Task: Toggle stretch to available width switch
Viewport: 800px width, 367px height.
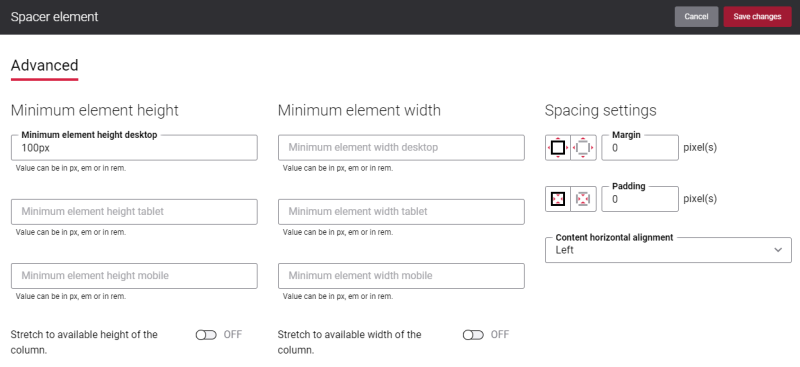Action: pos(473,335)
